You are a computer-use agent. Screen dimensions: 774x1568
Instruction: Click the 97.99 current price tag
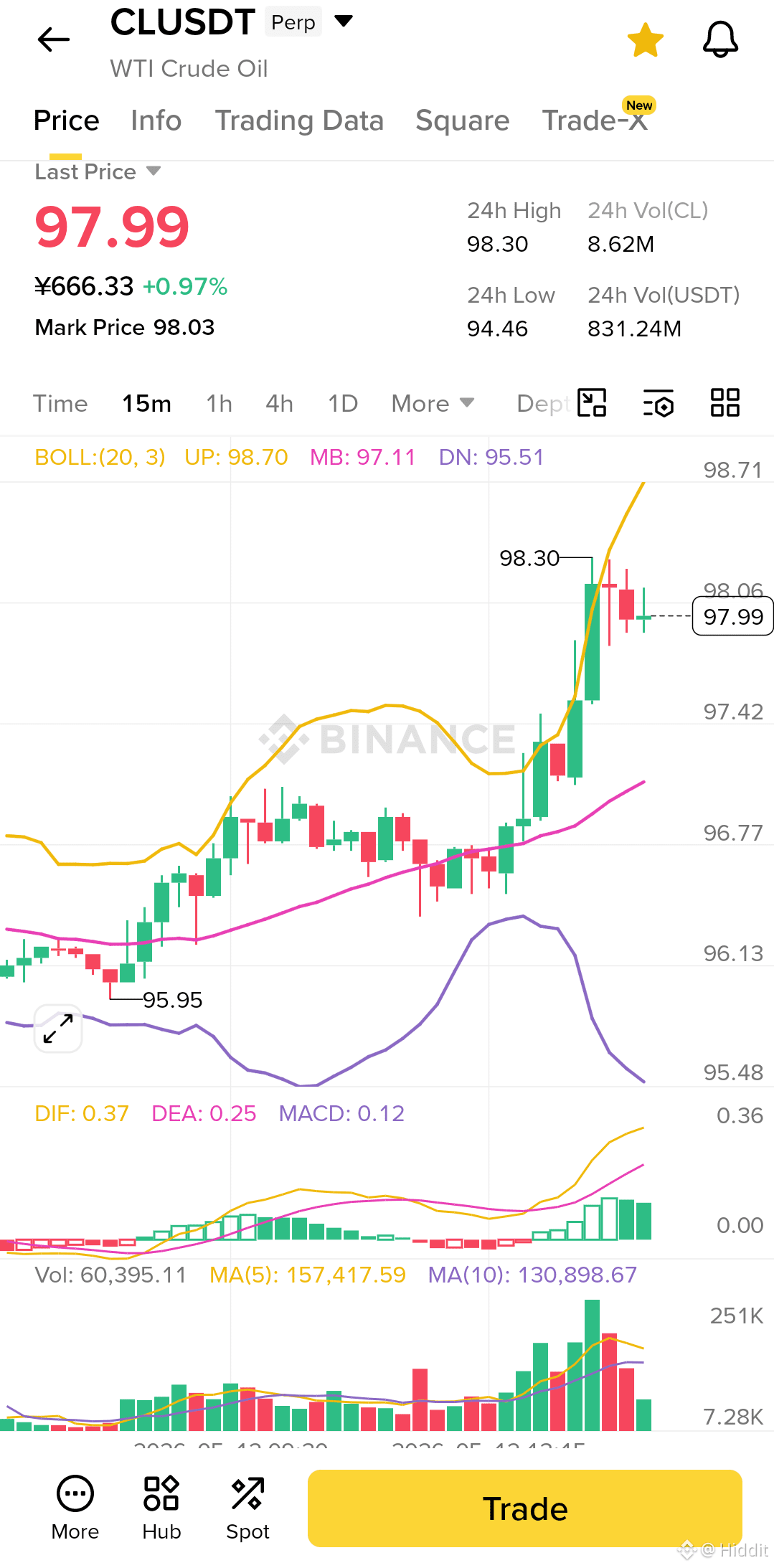733,617
